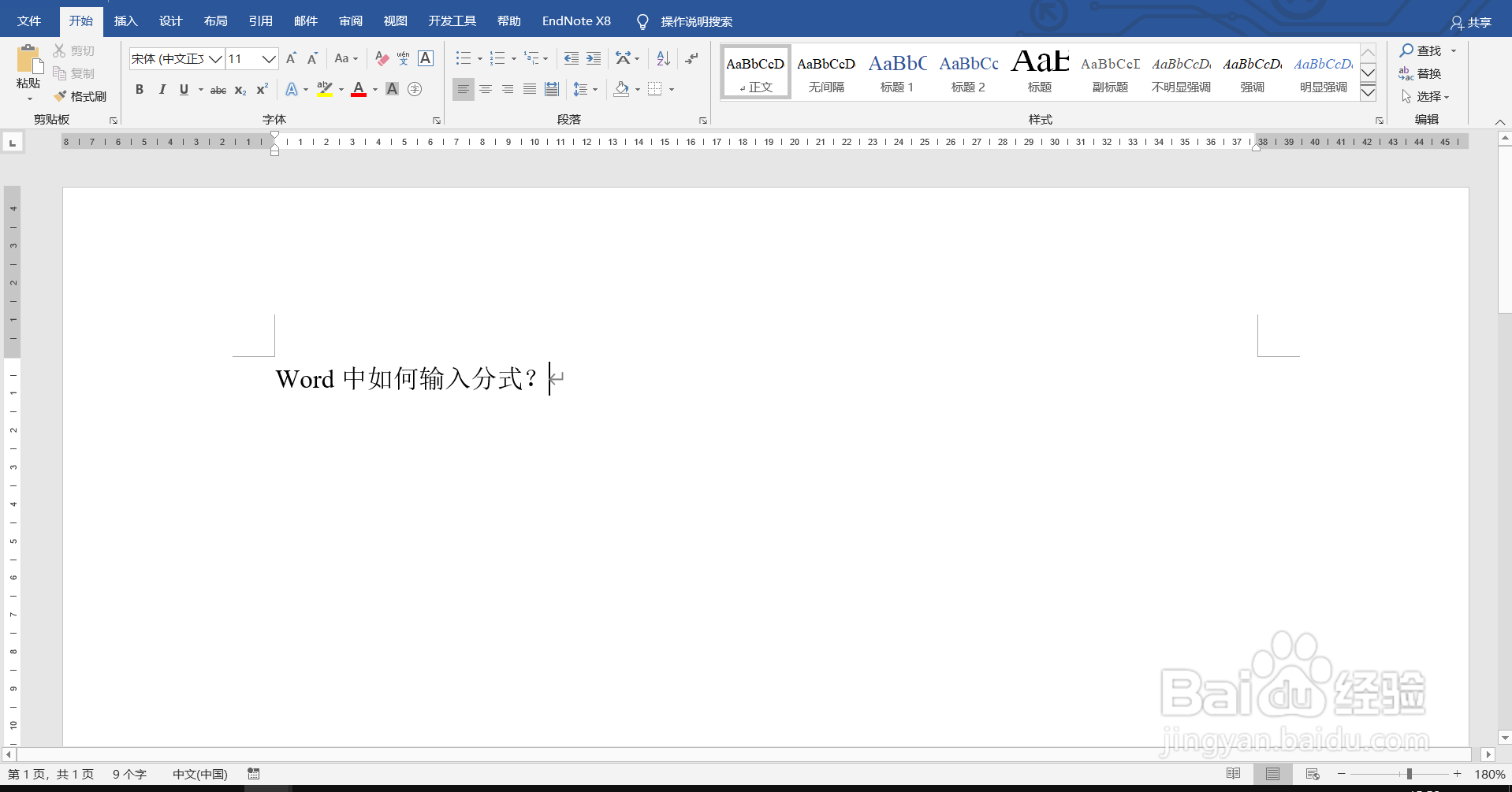Viewport: 1512px width, 792px height.
Task: Toggle underline formatting
Action: coord(184,89)
